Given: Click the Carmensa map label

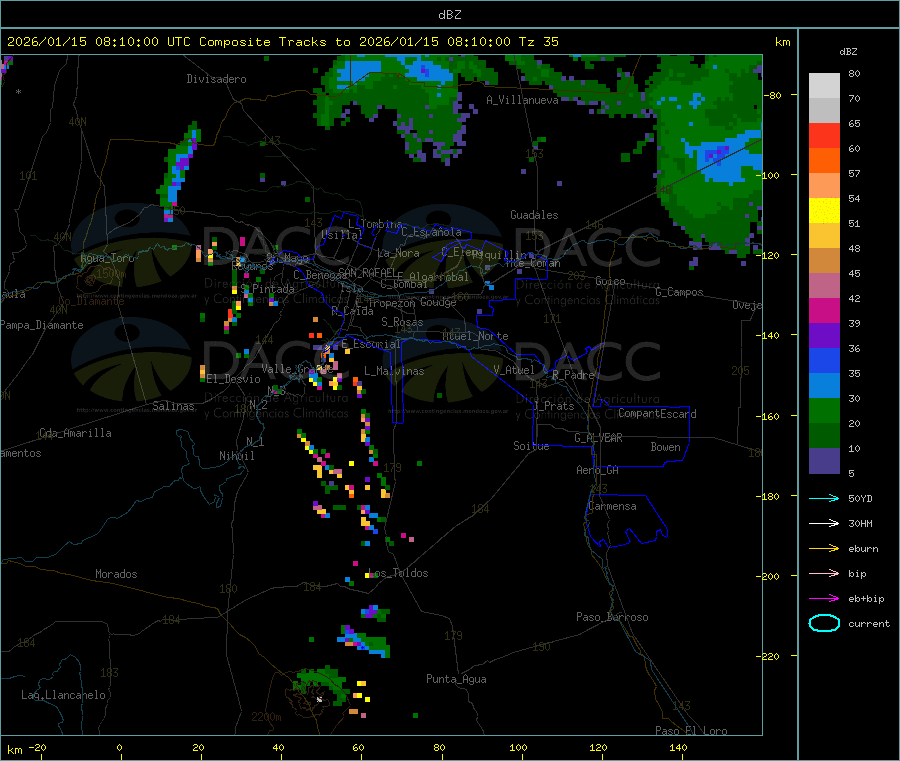Looking at the screenshot, I should tap(612, 506).
